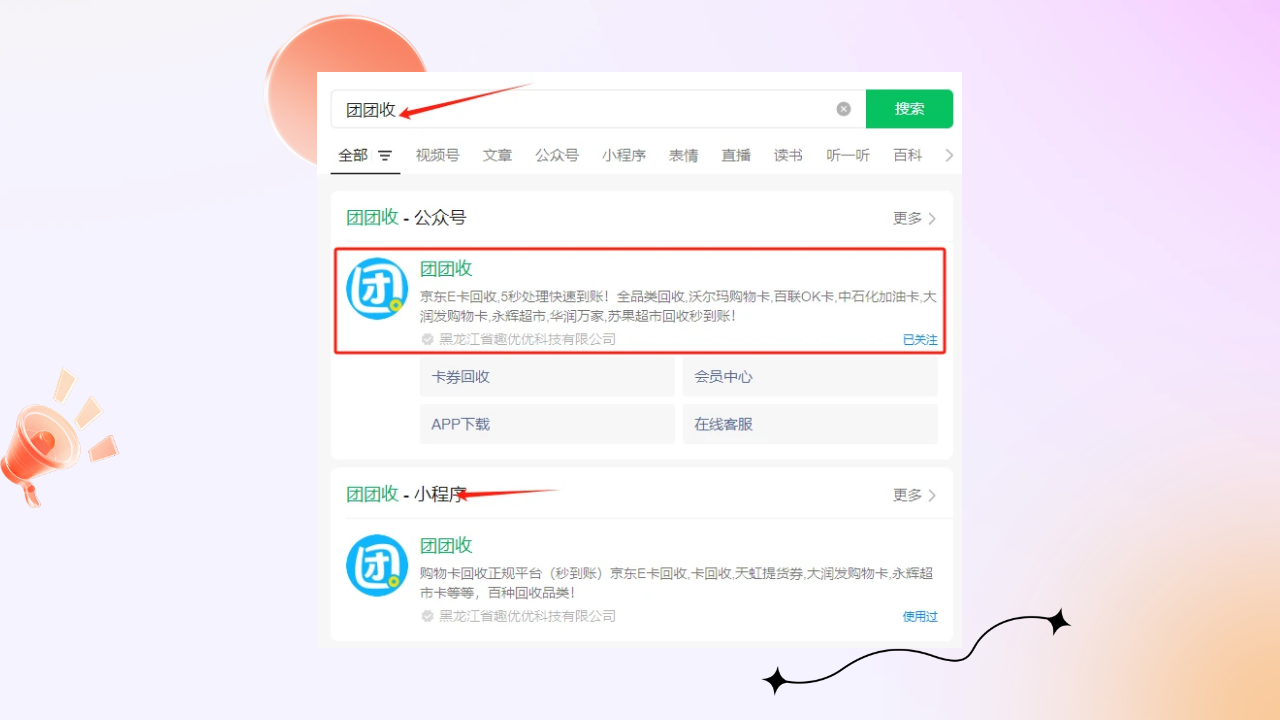Show more tabs with right chevron
This screenshot has width=1280, height=720.
(x=949, y=155)
